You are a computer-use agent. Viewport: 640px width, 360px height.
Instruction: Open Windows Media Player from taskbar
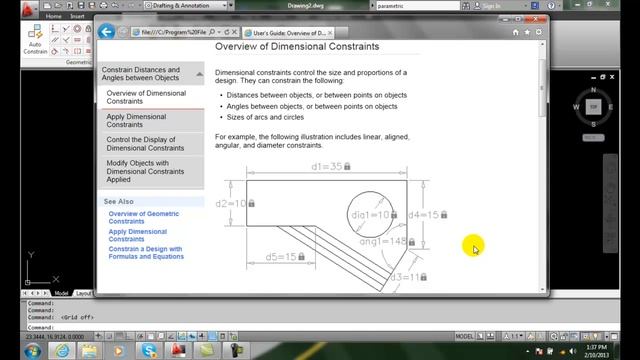click(119, 351)
